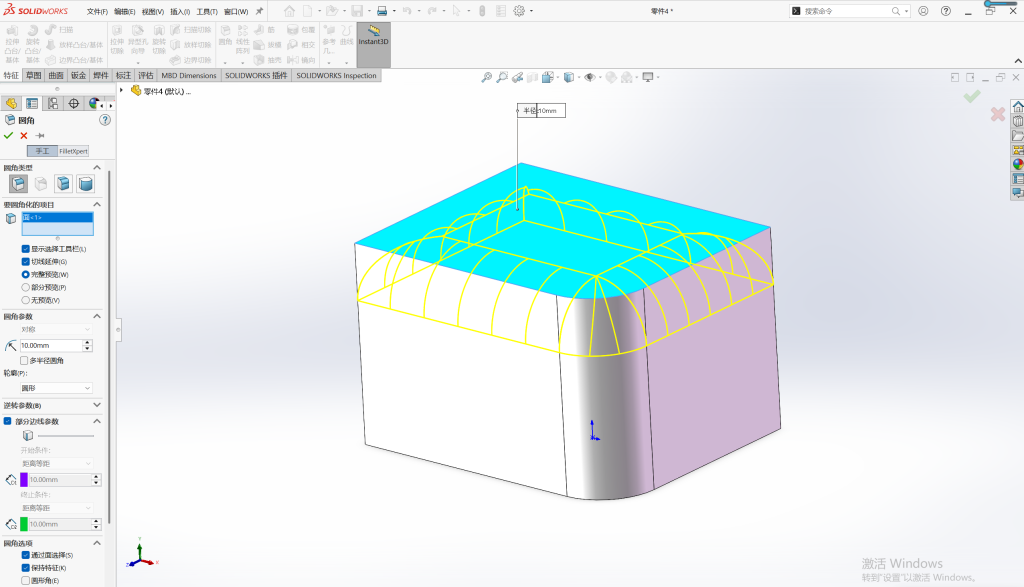The image size is (1024, 587).
Task: Enable 圆形角 checkbox
Action: coord(25,580)
